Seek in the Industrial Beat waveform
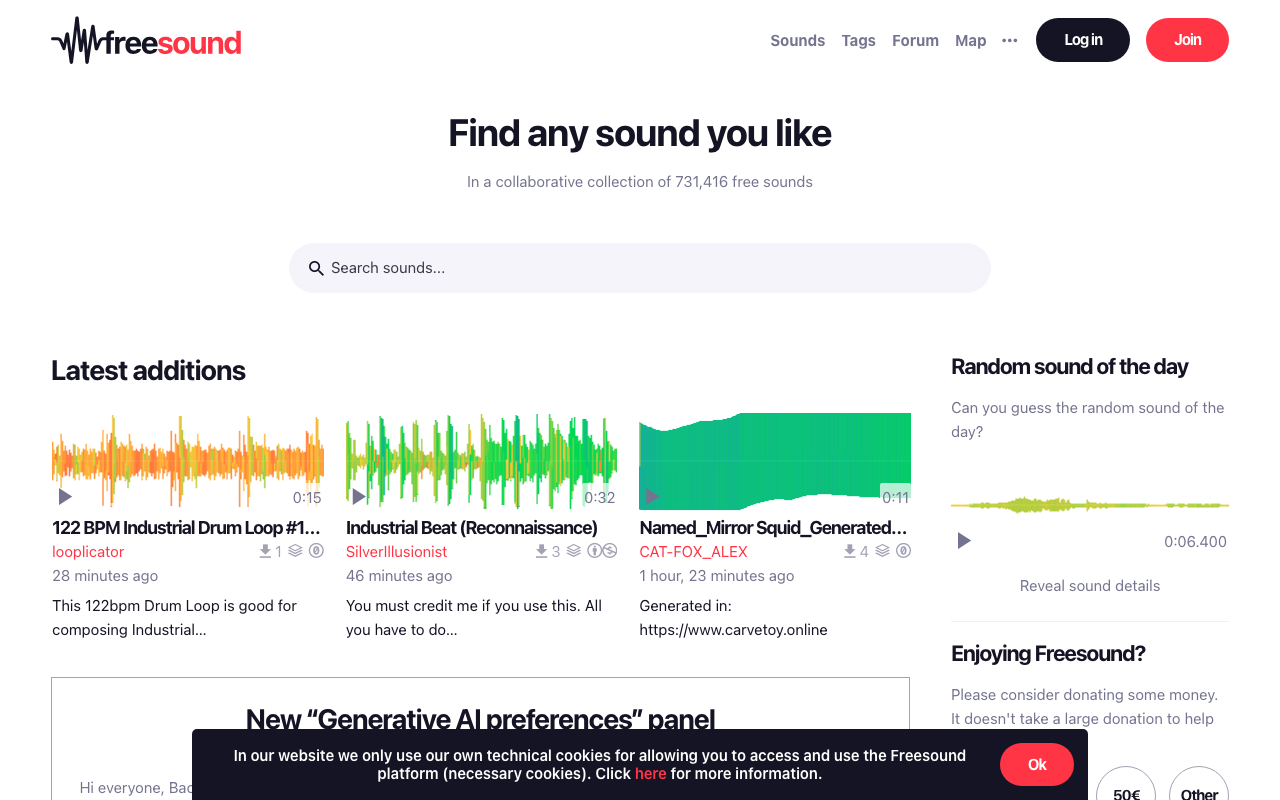 click(481, 460)
